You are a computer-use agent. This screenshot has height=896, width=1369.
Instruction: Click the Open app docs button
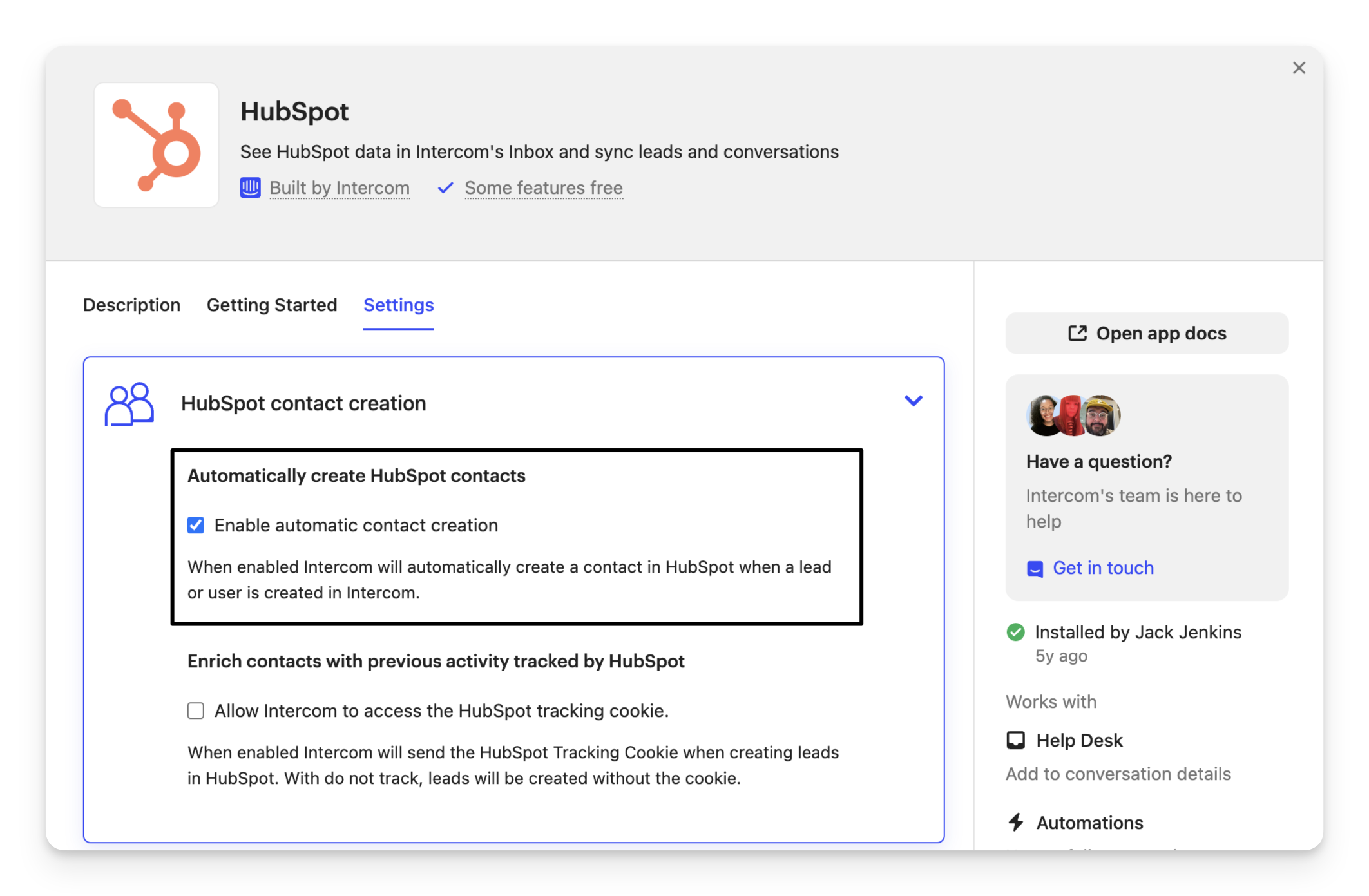[1147, 334]
